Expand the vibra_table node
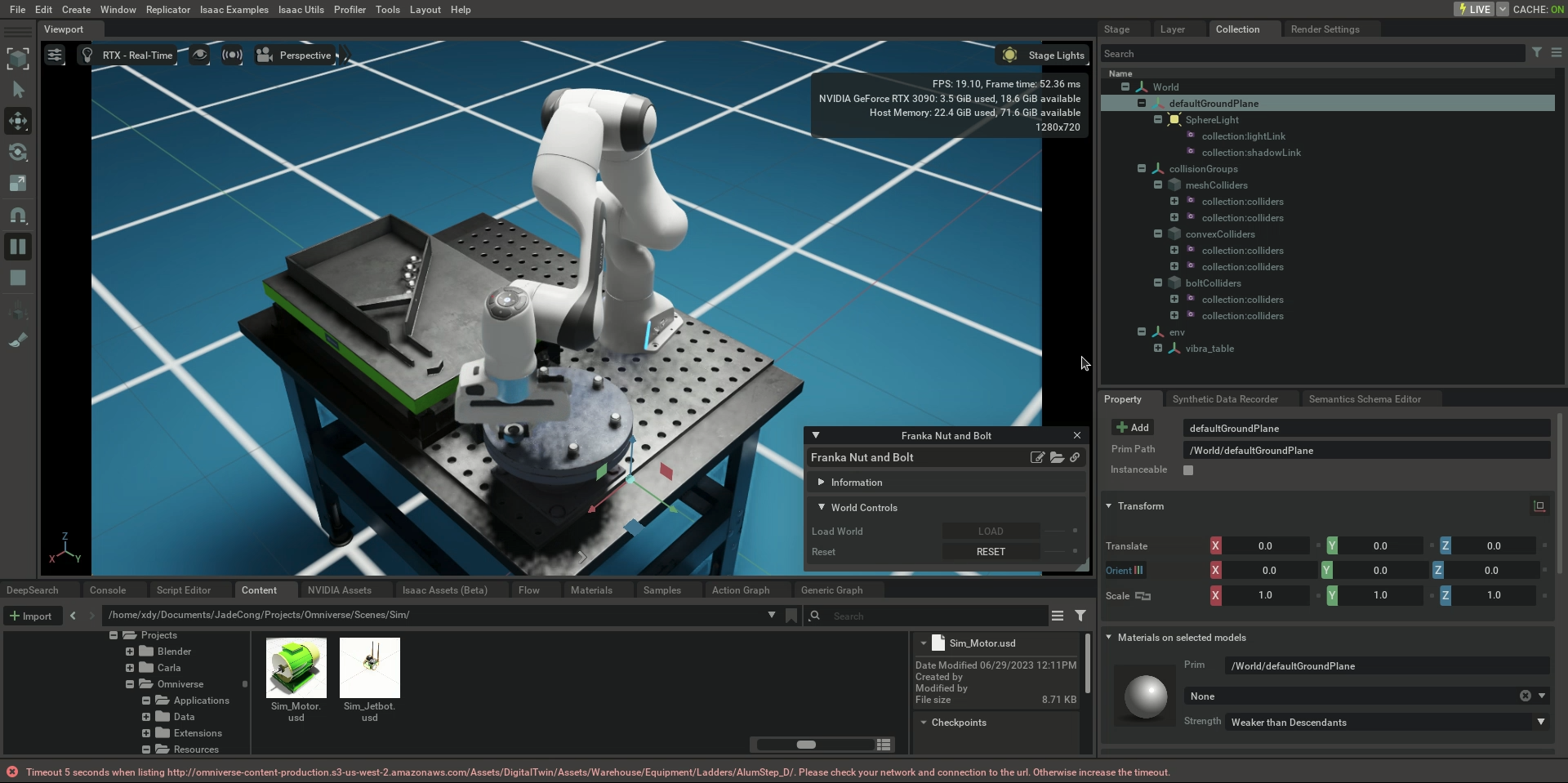This screenshot has width=1568, height=783. point(1158,348)
